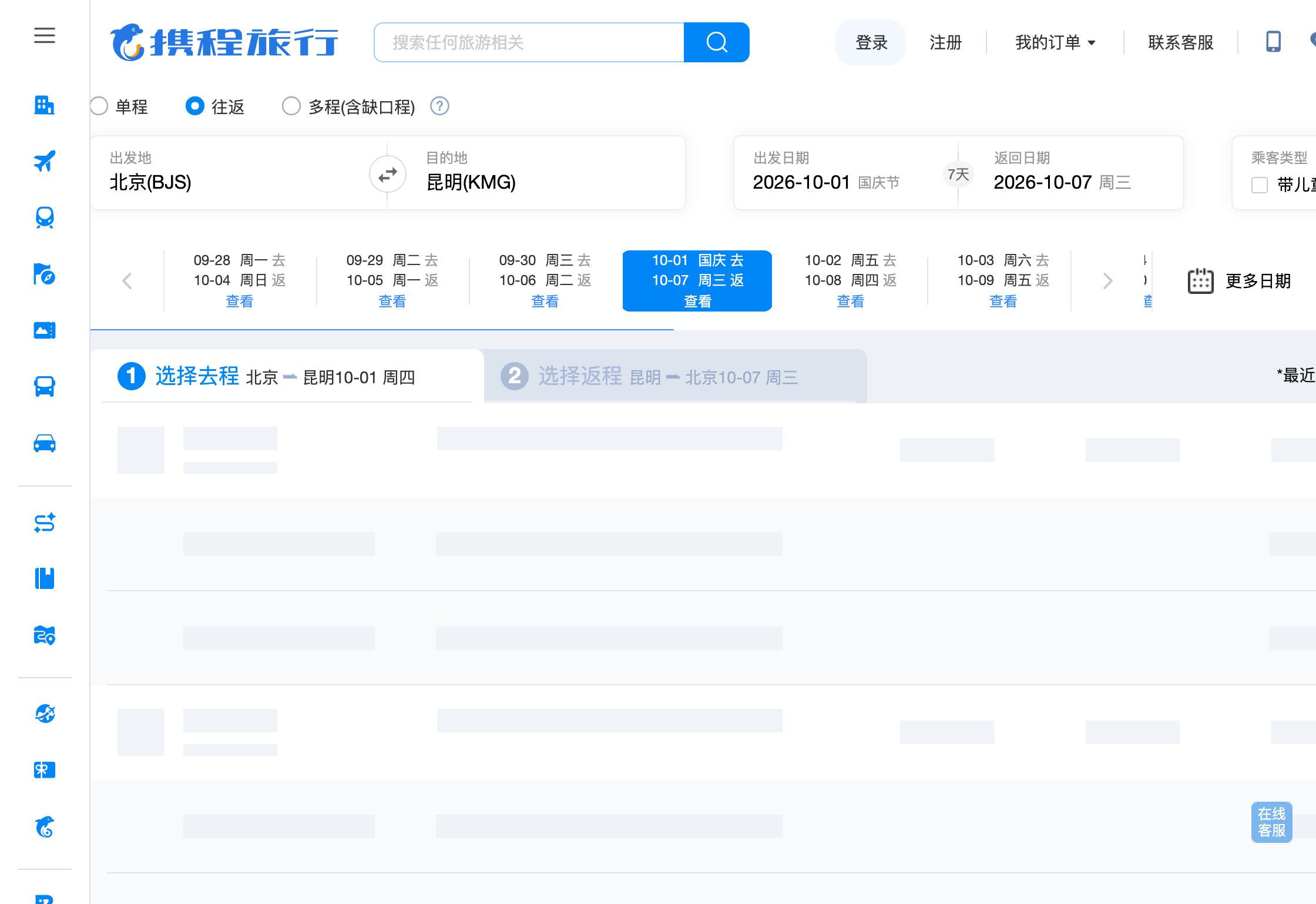Click the 搜索任何旅游相关 search field
Image resolution: width=1316 pixels, height=904 pixels.
[529, 42]
